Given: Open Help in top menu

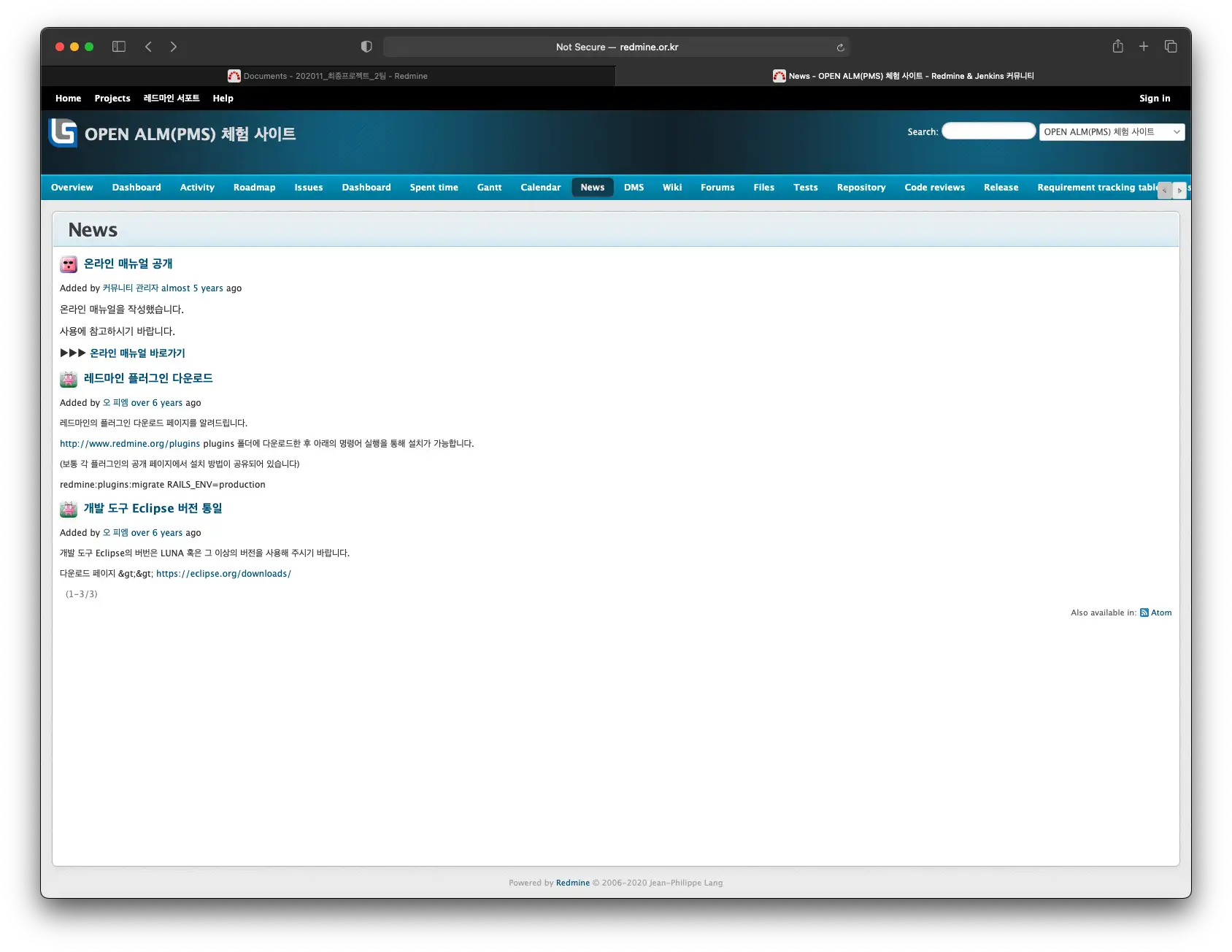Looking at the screenshot, I should [223, 99].
